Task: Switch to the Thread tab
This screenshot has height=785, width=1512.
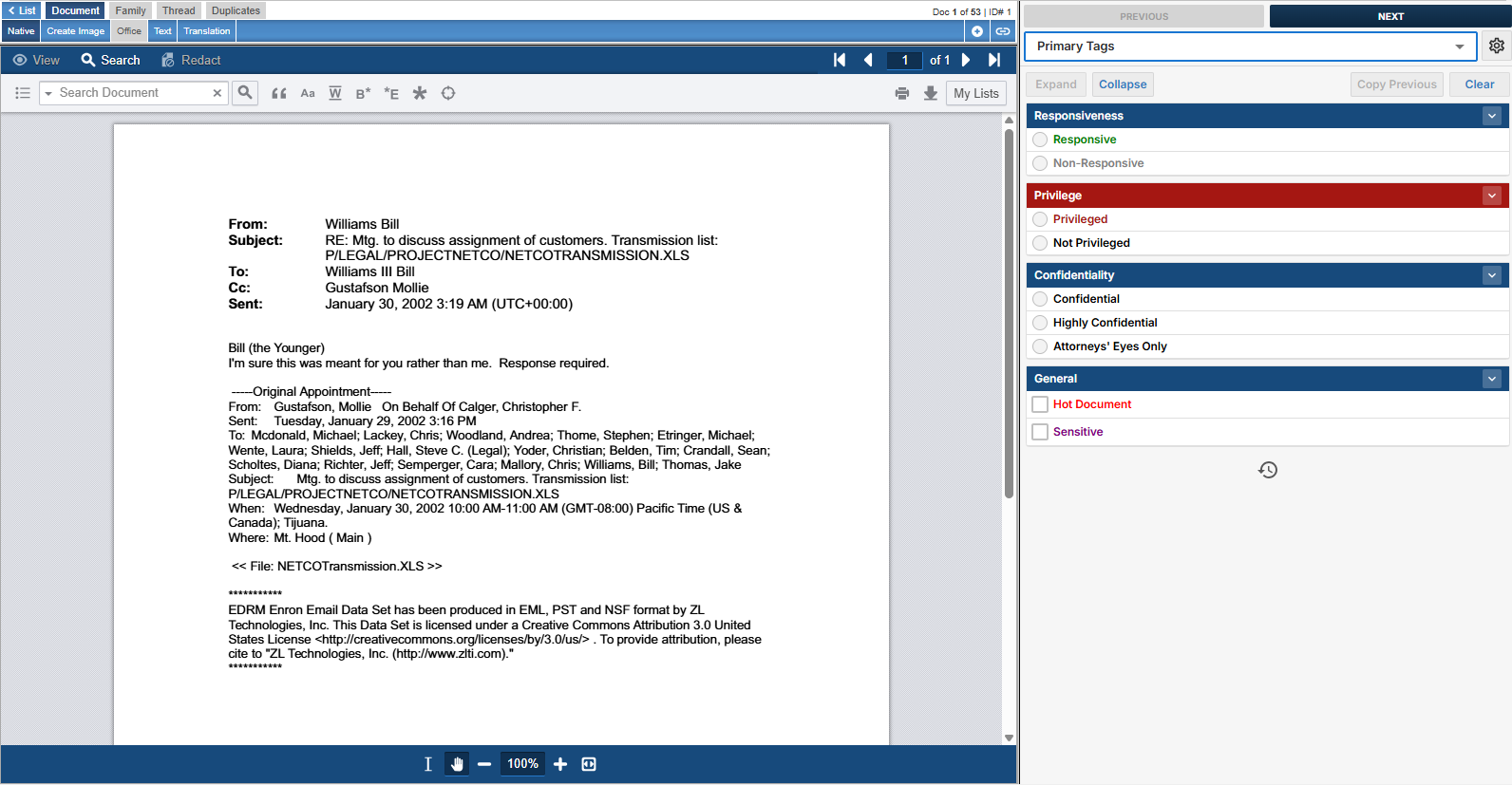Action: (x=179, y=10)
